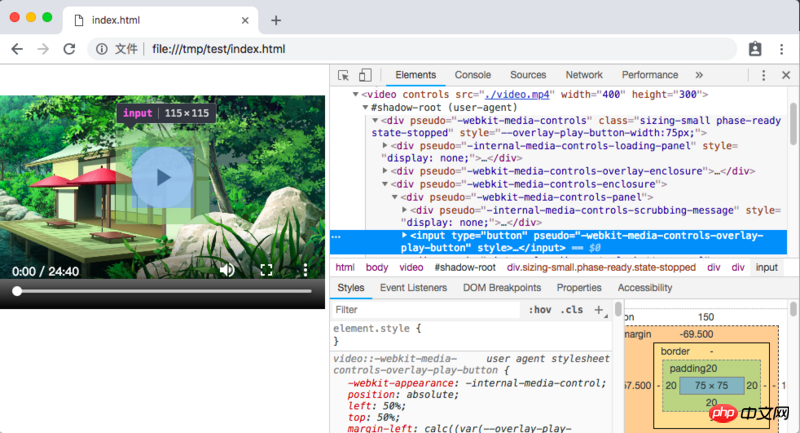Open Chrome three-dot menu
This screenshot has height=433, width=800.
[782, 49]
